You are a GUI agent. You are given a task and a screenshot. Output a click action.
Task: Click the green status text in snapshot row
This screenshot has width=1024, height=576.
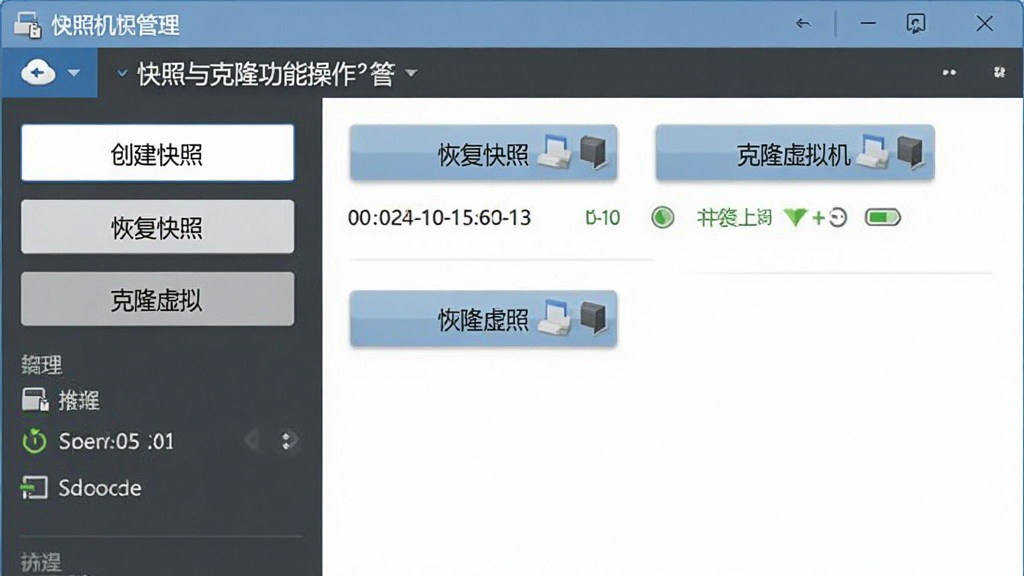(x=735, y=217)
